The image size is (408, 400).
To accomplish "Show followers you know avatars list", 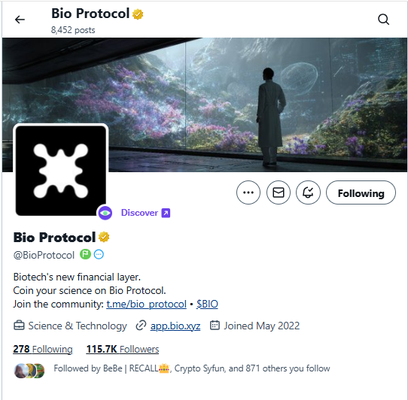I will 29,370.
